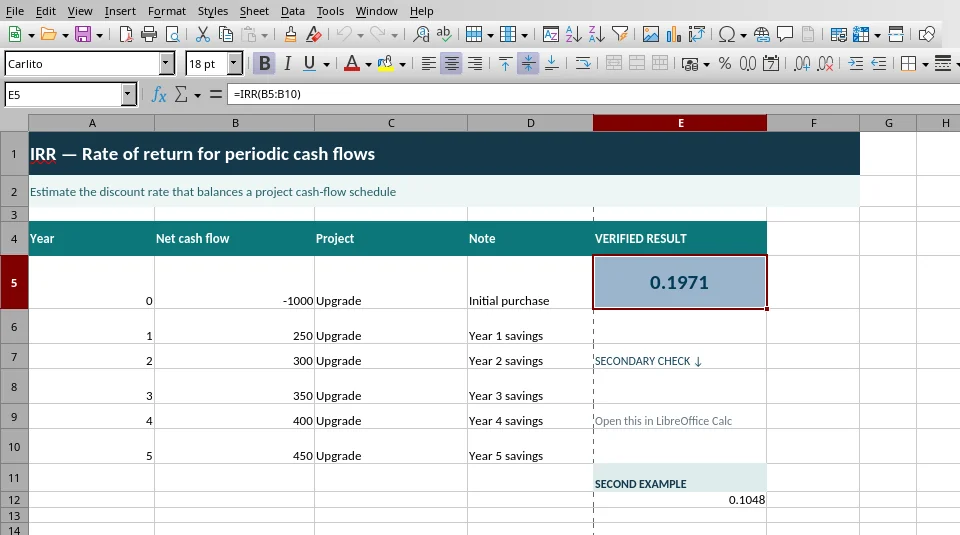
Task: Insert a hyperlink
Action: tap(762, 34)
